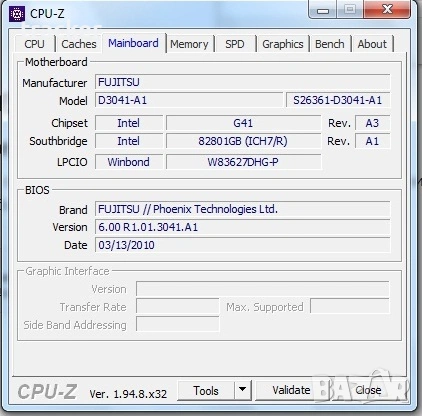Image resolution: width=422 pixels, height=416 pixels.
Task: Click the CPU-Z app icon in title bar
Action: [16, 14]
